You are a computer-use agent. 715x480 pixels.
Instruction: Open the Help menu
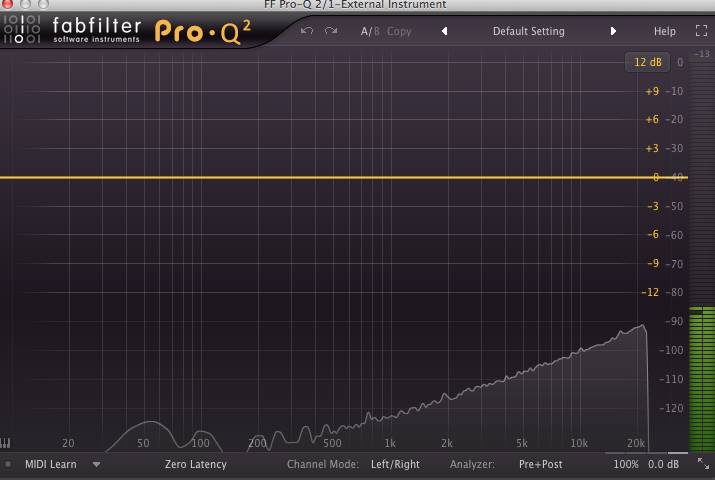tap(665, 31)
